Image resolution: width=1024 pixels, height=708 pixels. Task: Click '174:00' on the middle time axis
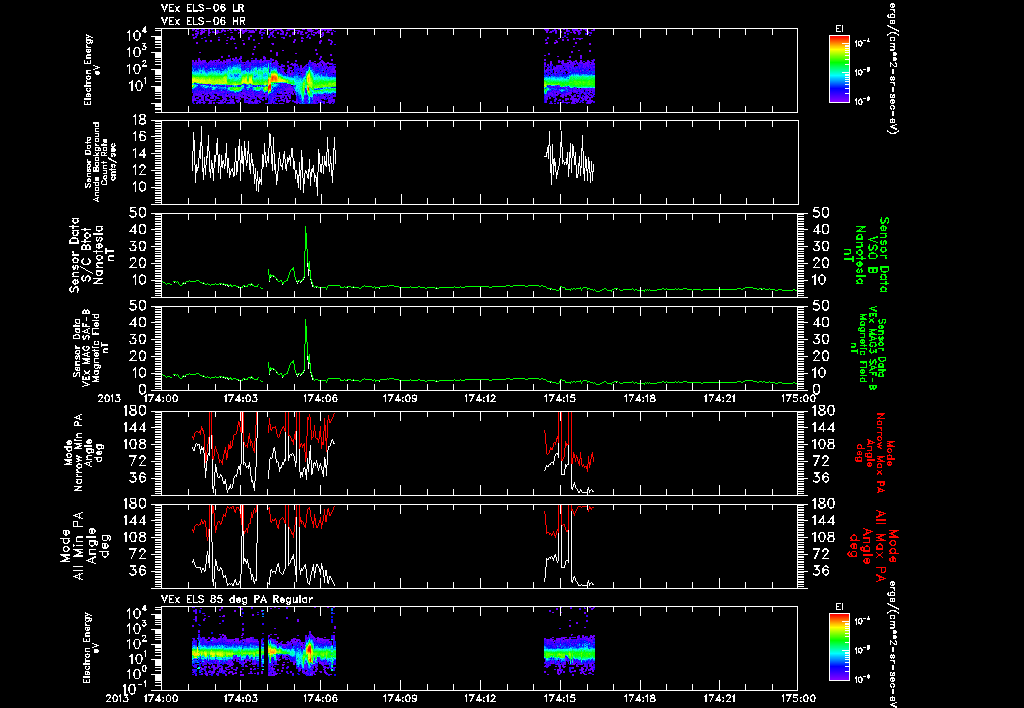[x=161, y=397]
